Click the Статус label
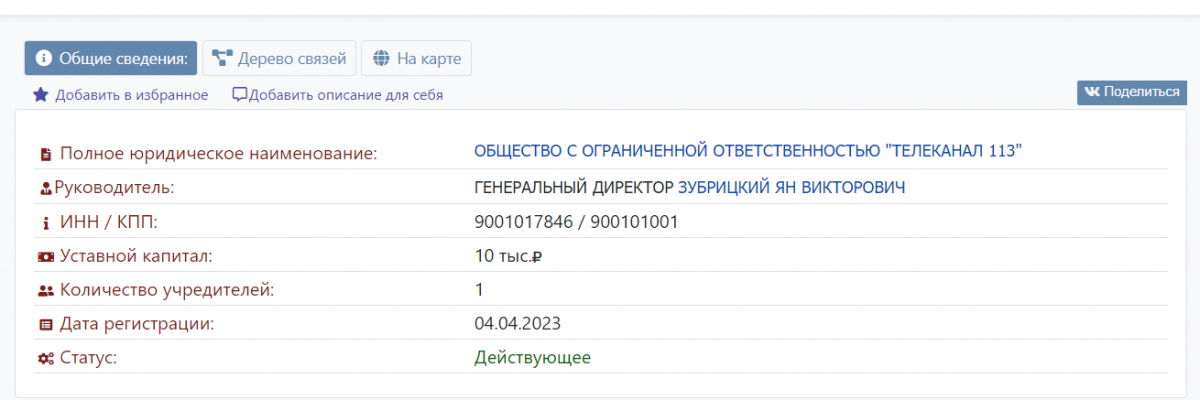 click(x=89, y=358)
